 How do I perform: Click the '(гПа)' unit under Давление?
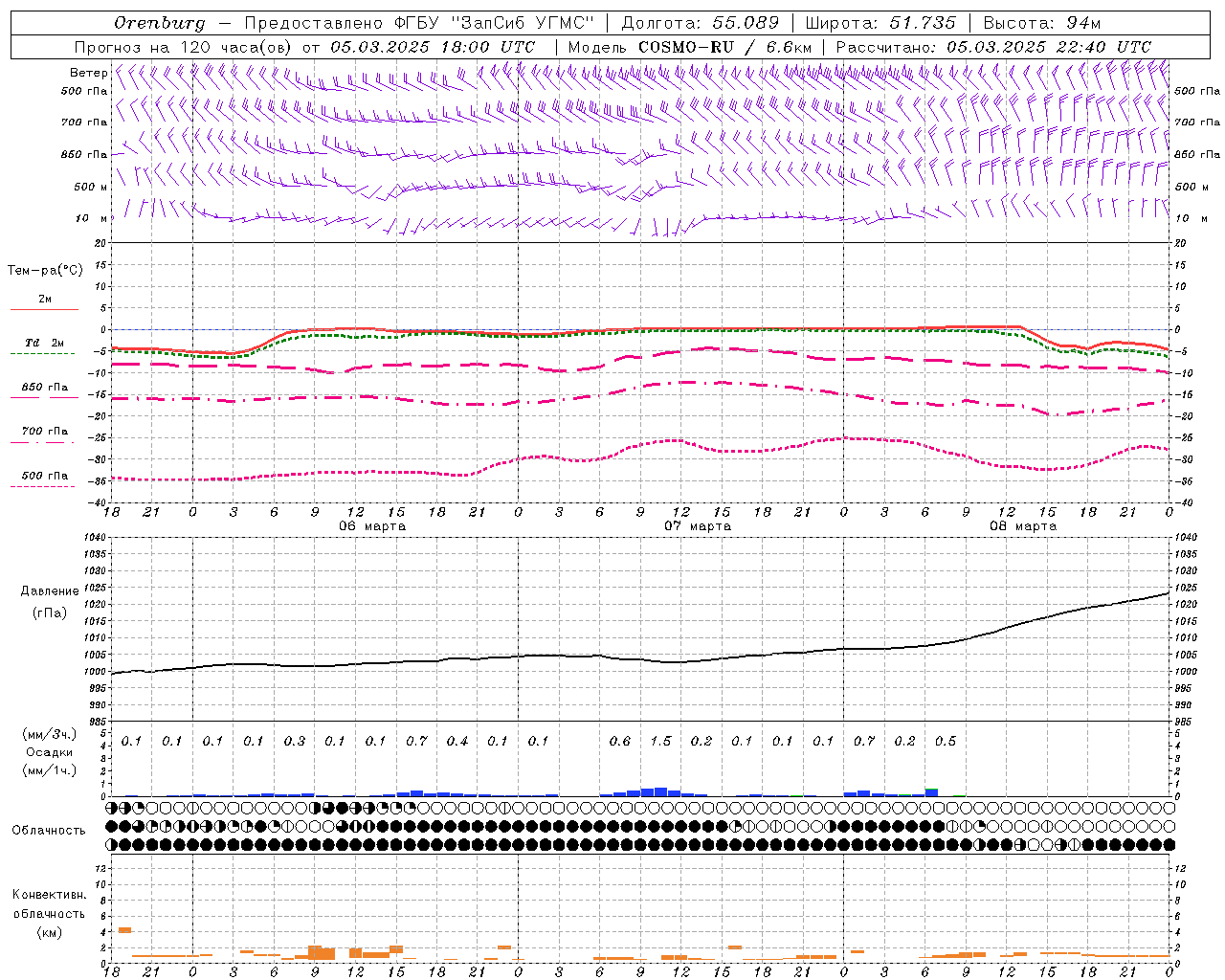pyautogui.click(x=50, y=612)
